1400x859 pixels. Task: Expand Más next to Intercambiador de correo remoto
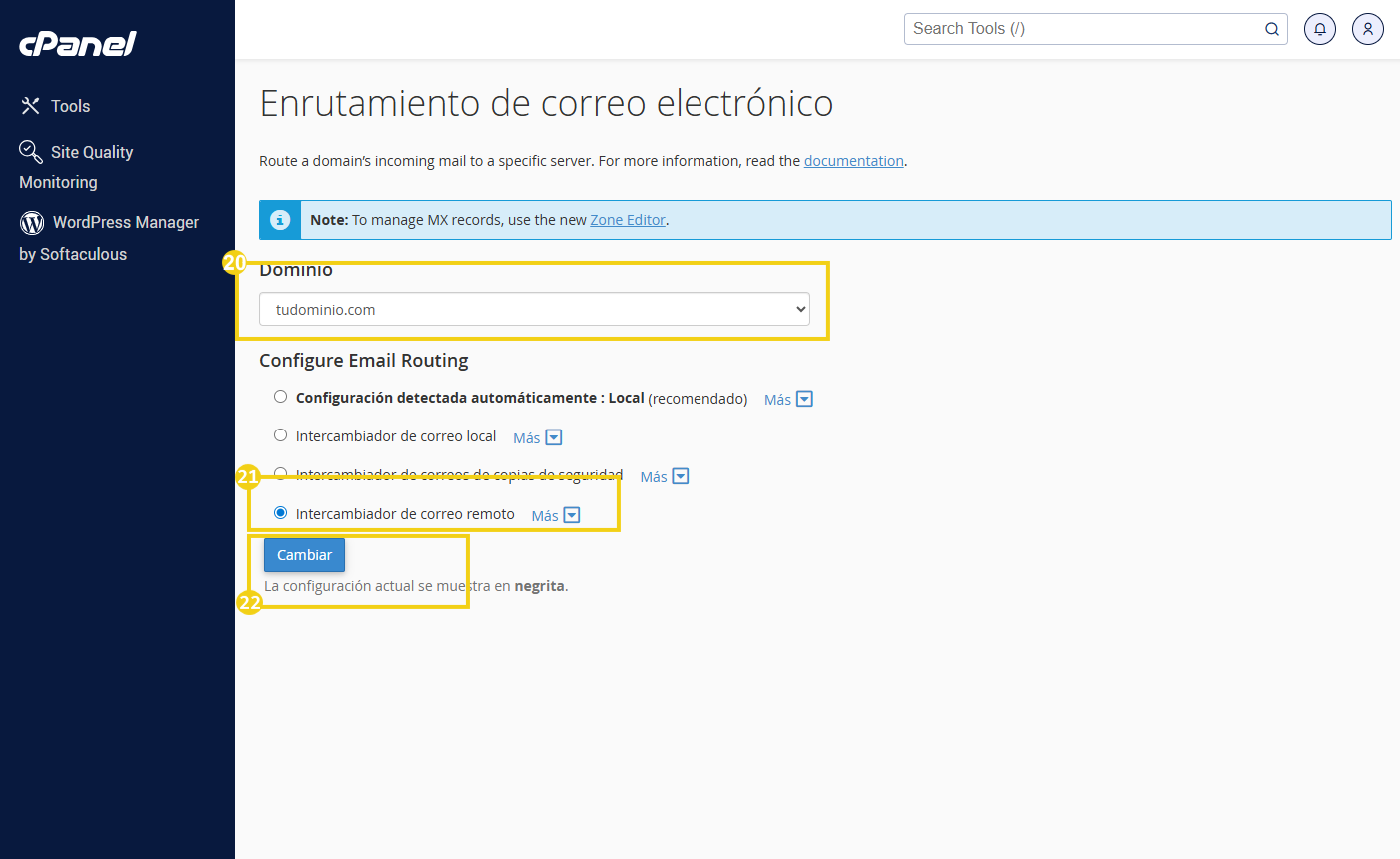coord(556,516)
